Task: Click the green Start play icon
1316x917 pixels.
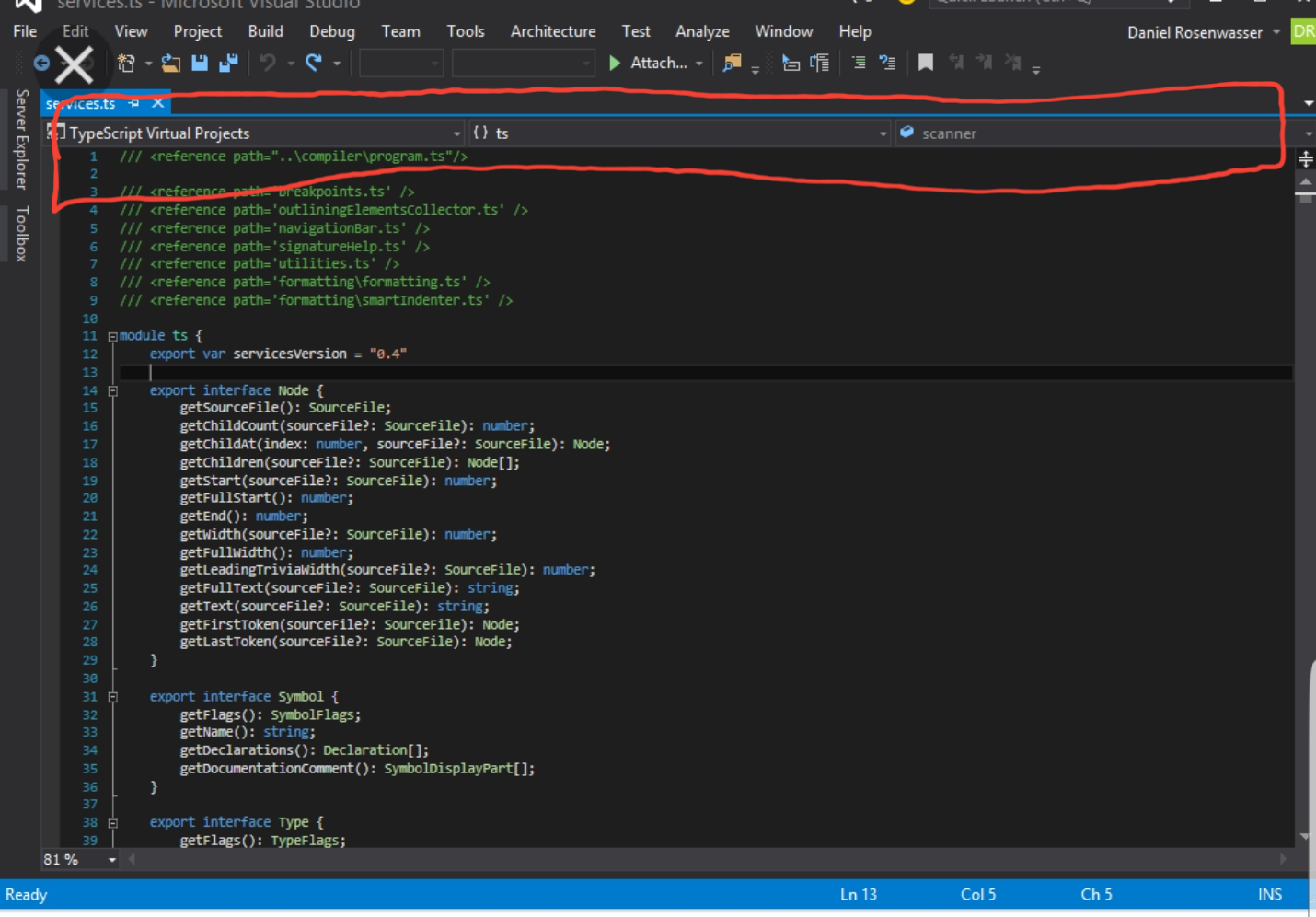Action: pos(615,63)
